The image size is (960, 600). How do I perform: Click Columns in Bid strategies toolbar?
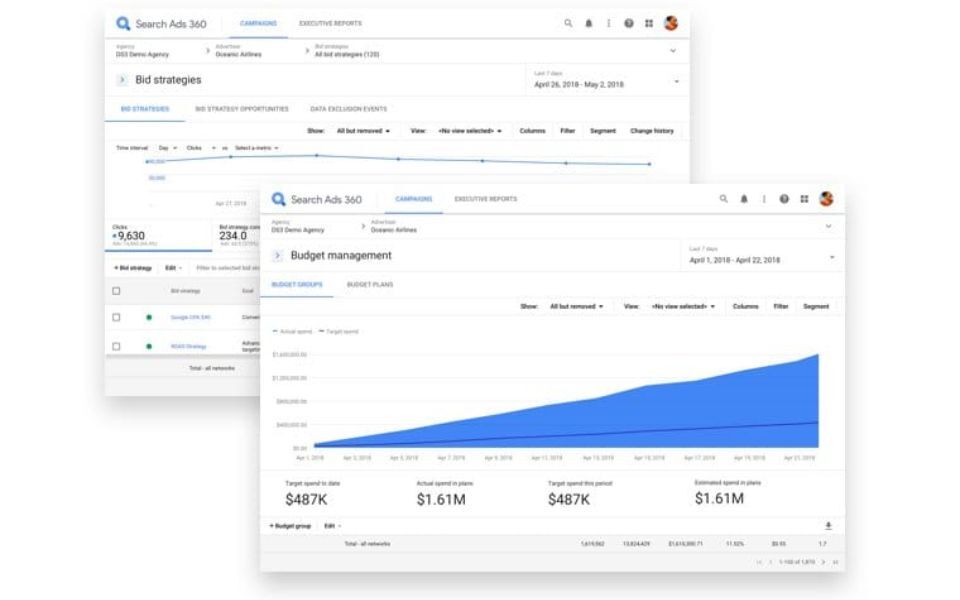[x=532, y=131]
